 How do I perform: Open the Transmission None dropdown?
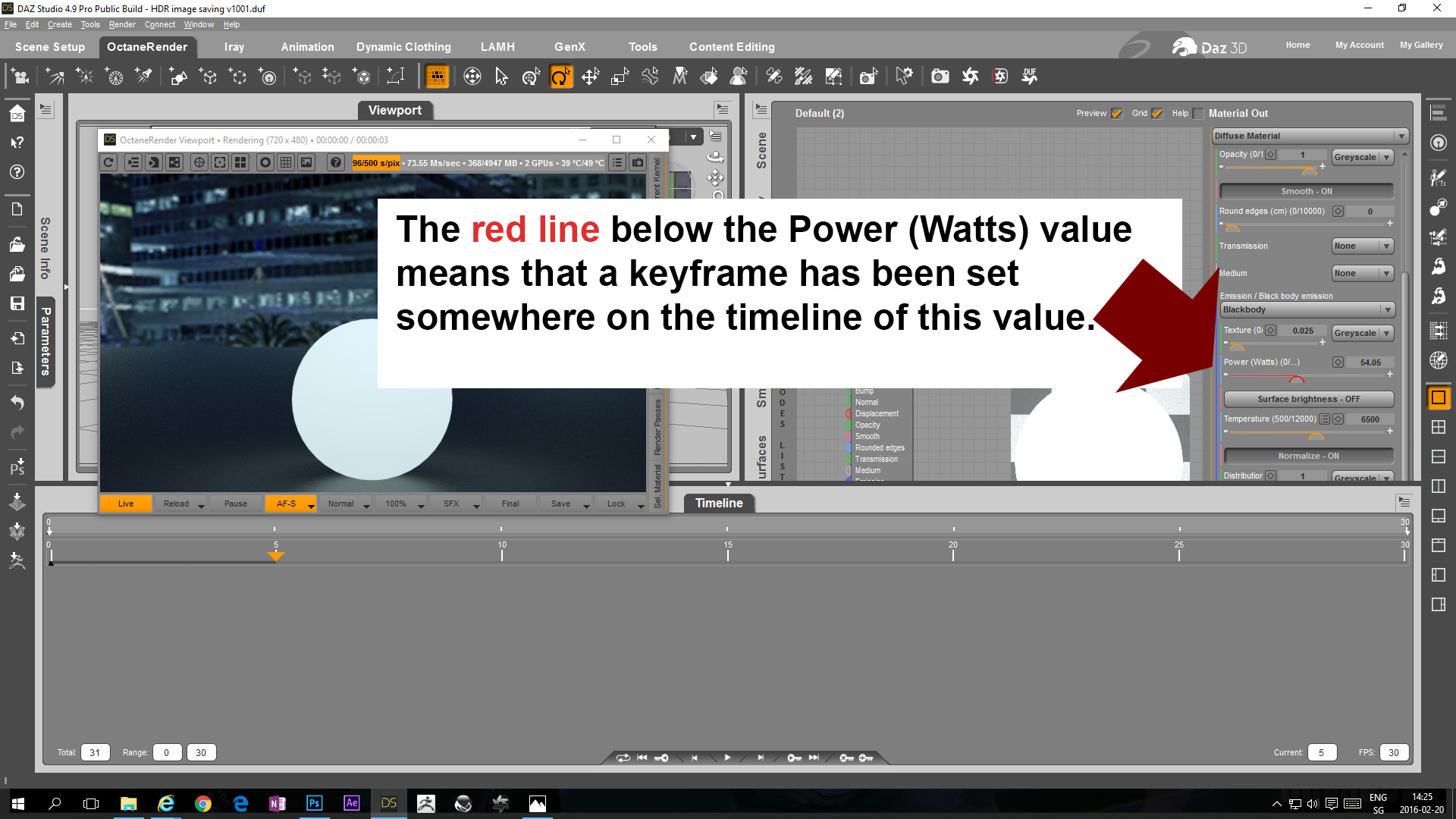pos(1362,246)
